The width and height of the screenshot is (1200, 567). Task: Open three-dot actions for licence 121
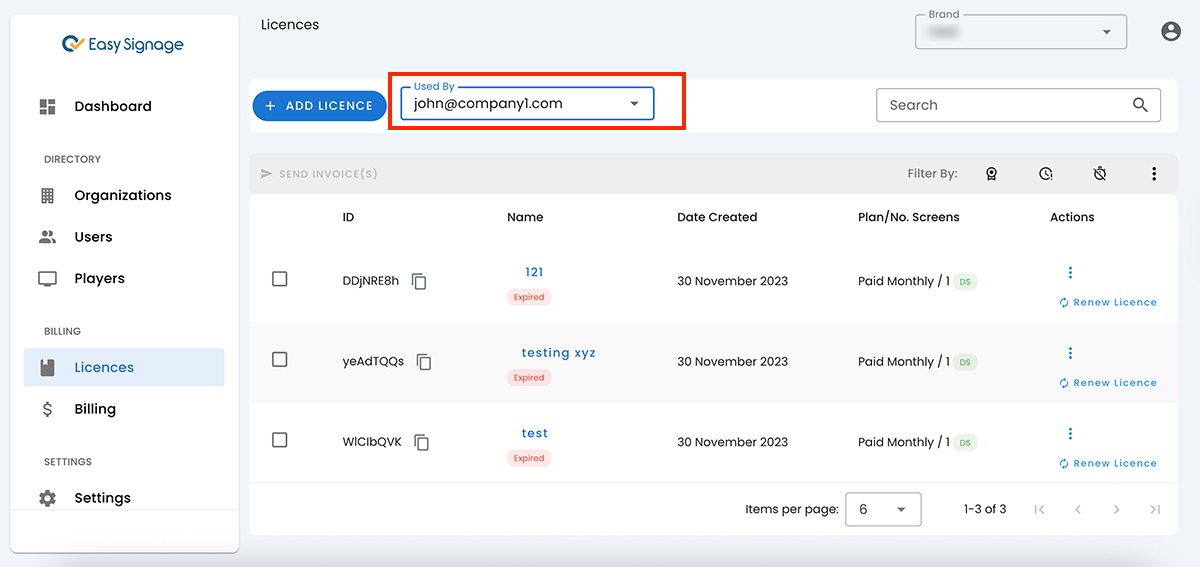pyautogui.click(x=1070, y=273)
